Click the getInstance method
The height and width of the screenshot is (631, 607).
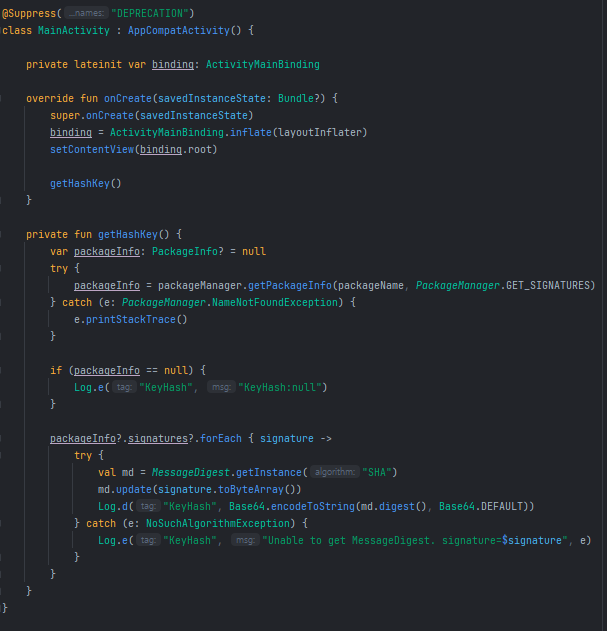pyautogui.click(x=268, y=472)
